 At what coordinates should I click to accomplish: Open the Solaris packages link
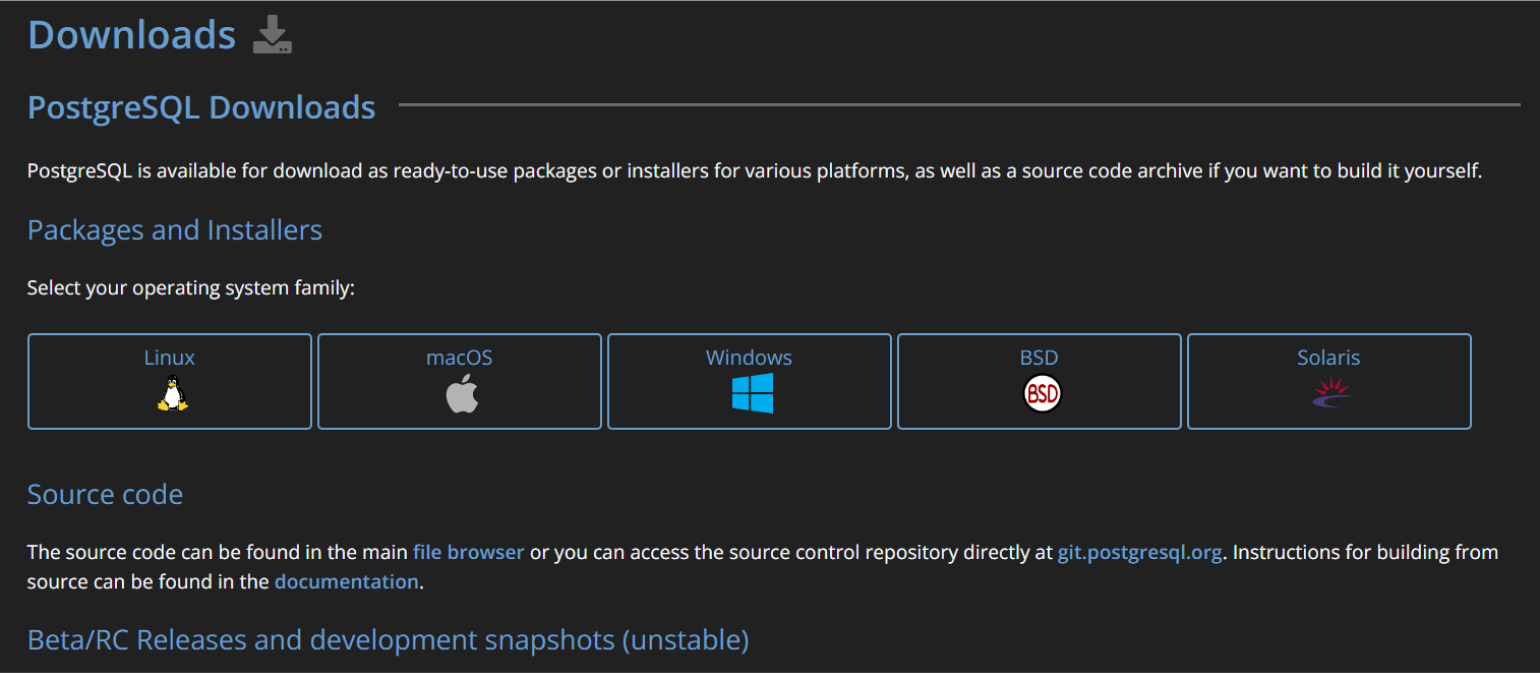(1329, 381)
